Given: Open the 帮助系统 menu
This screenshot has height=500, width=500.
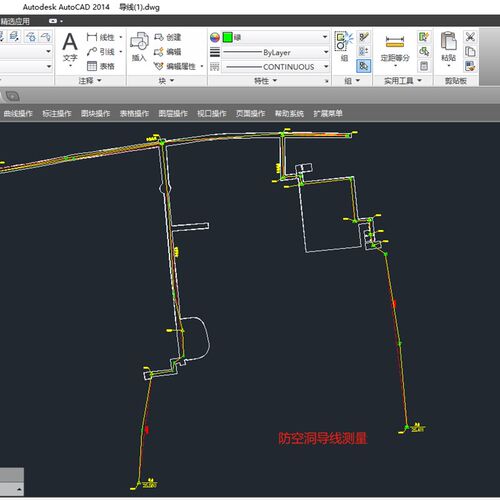Looking at the screenshot, I should tap(289, 114).
